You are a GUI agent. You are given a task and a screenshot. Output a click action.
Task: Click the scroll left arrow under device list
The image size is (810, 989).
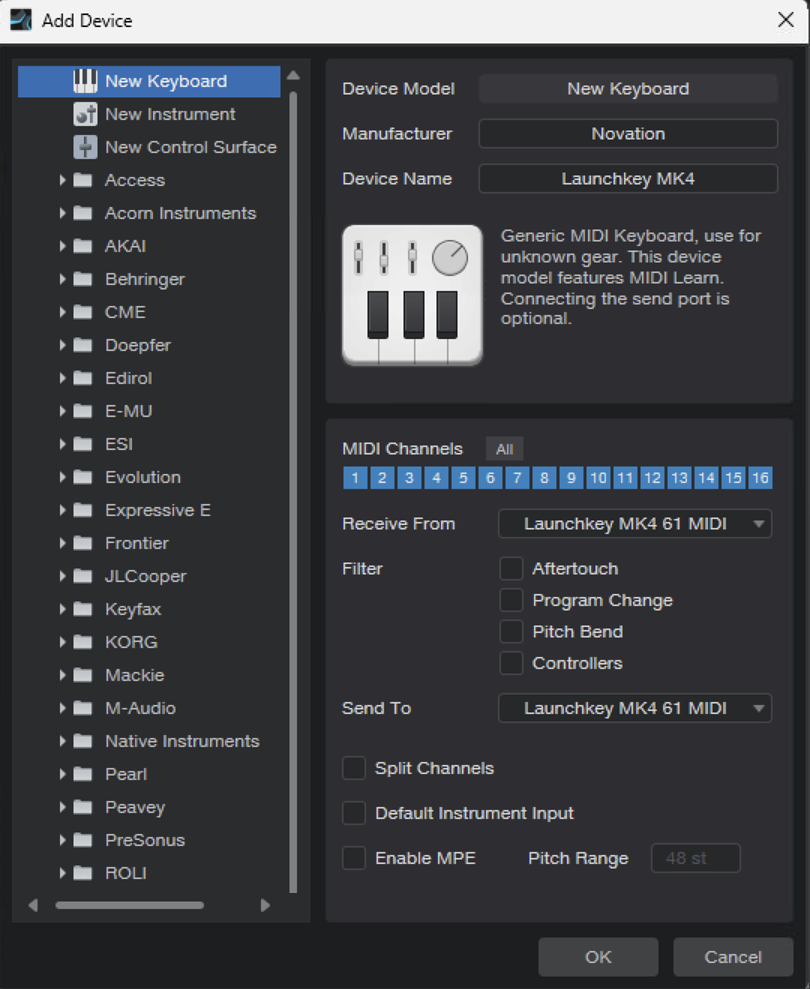click(x=33, y=905)
